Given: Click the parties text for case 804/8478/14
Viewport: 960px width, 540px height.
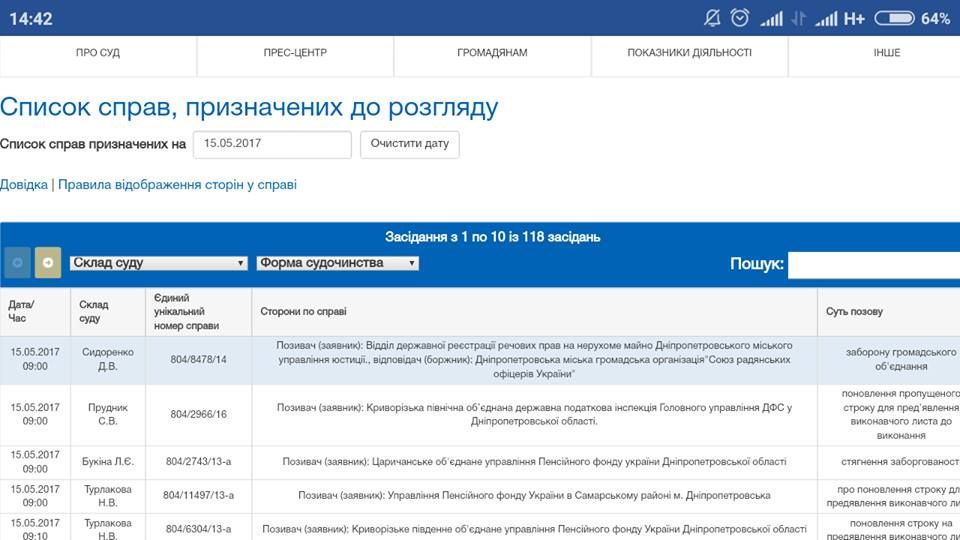Looking at the screenshot, I should (x=534, y=359).
